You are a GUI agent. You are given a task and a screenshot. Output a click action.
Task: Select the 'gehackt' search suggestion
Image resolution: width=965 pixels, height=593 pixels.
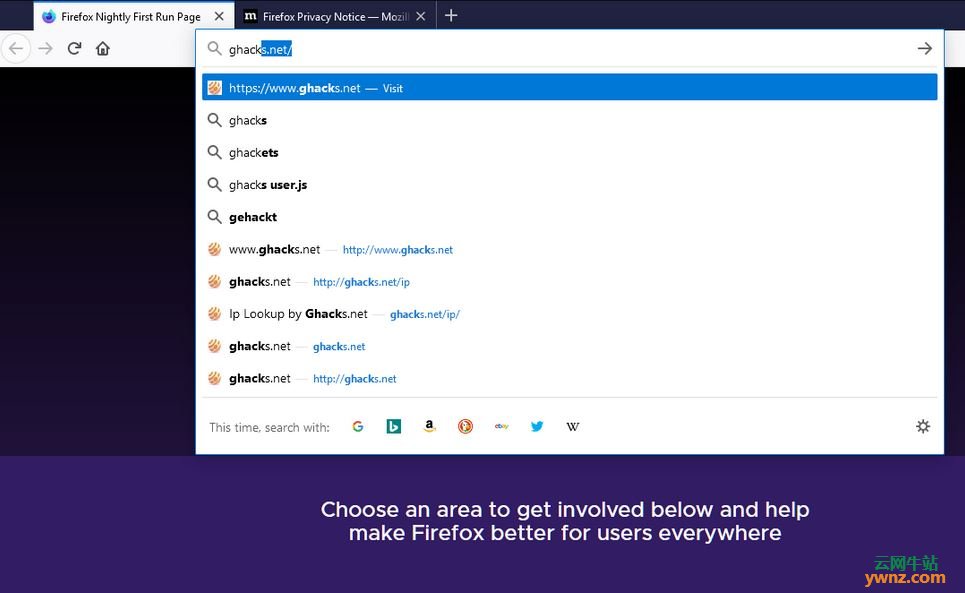(569, 217)
